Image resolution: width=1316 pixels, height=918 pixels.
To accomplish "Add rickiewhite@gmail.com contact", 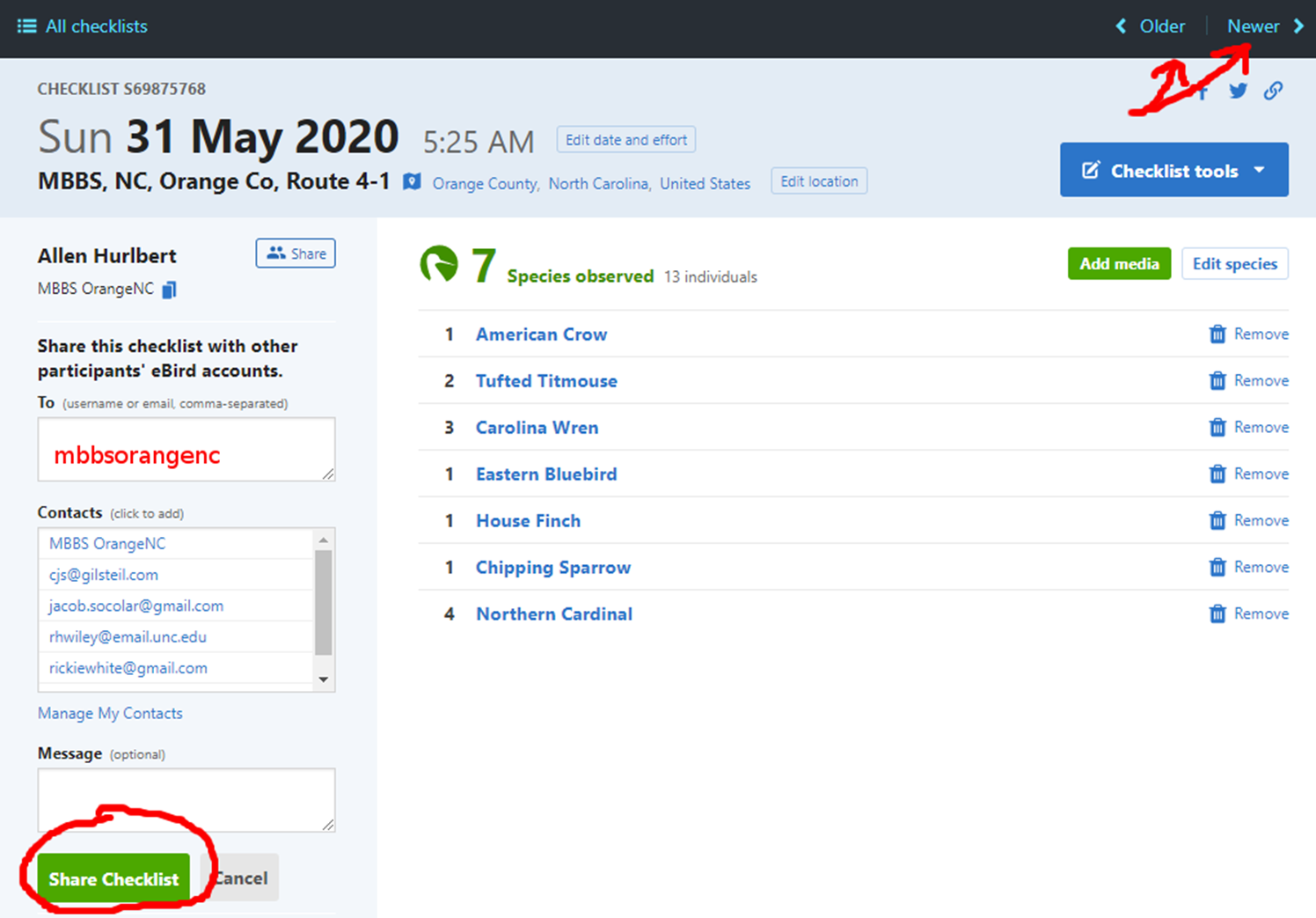I will click(128, 668).
